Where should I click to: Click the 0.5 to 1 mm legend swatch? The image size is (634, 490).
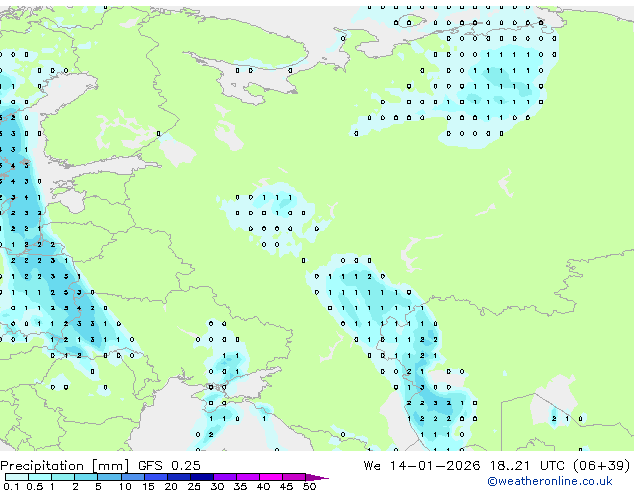click(40, 477)
